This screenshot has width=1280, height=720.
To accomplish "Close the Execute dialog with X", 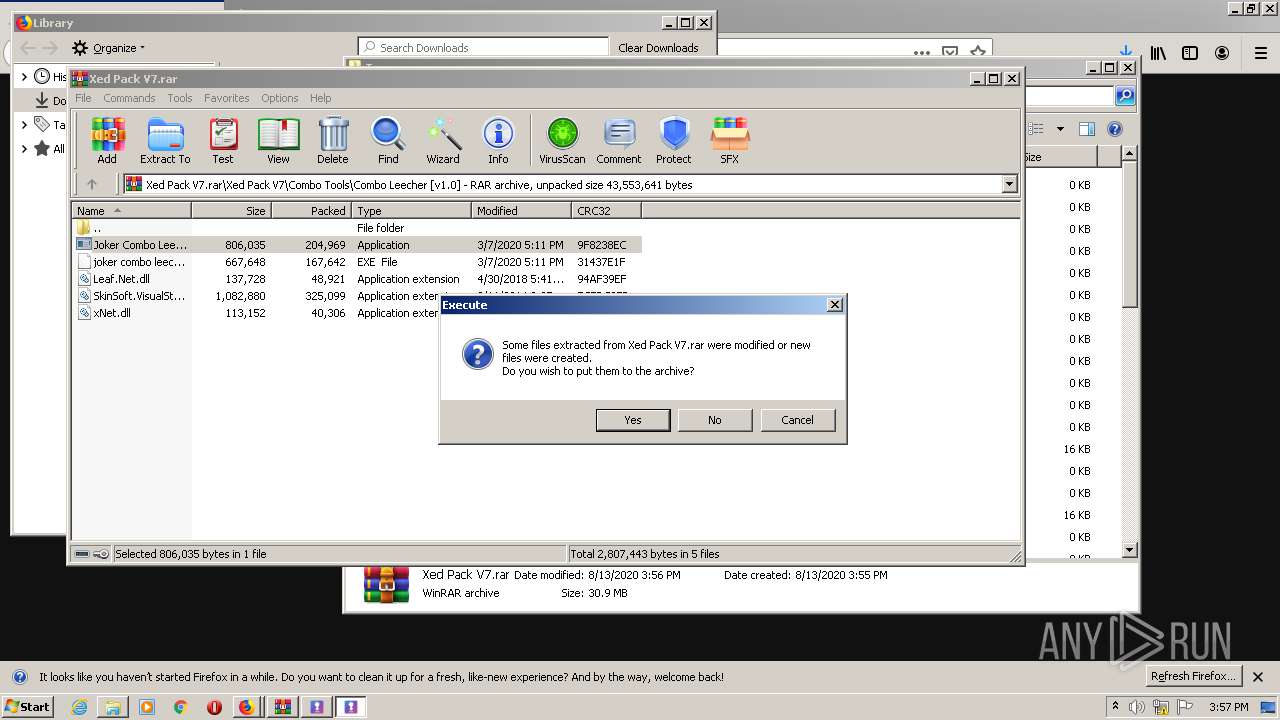I will [835, 305].
